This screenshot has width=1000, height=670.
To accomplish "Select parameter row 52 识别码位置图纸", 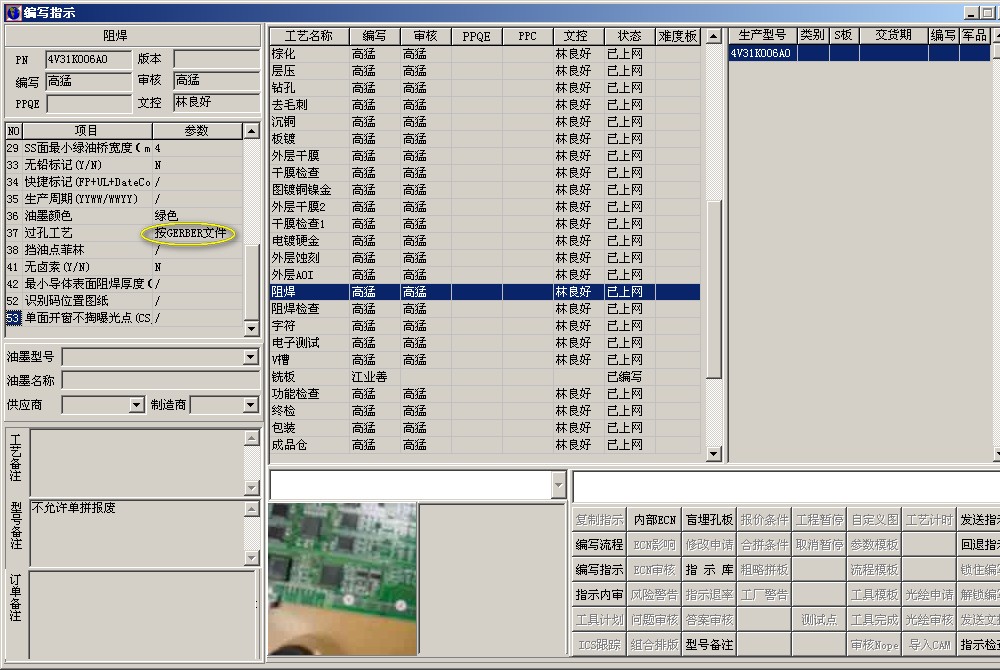I will [124, 301].
